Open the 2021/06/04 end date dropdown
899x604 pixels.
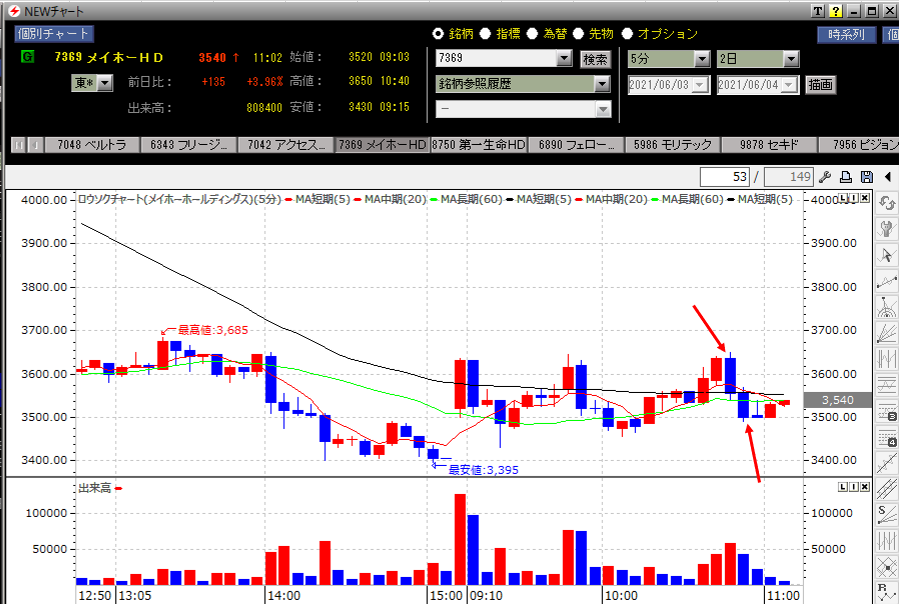(x=789, y=85)
